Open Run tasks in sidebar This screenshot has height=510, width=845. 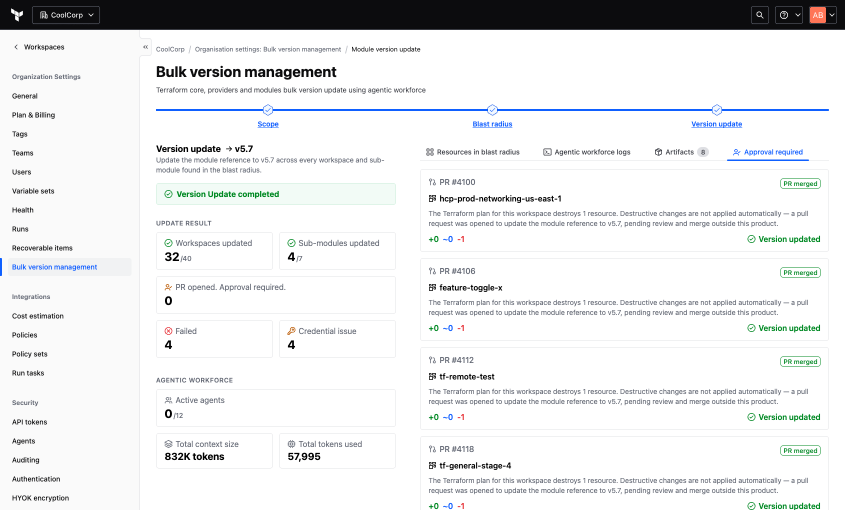[28, 373]
